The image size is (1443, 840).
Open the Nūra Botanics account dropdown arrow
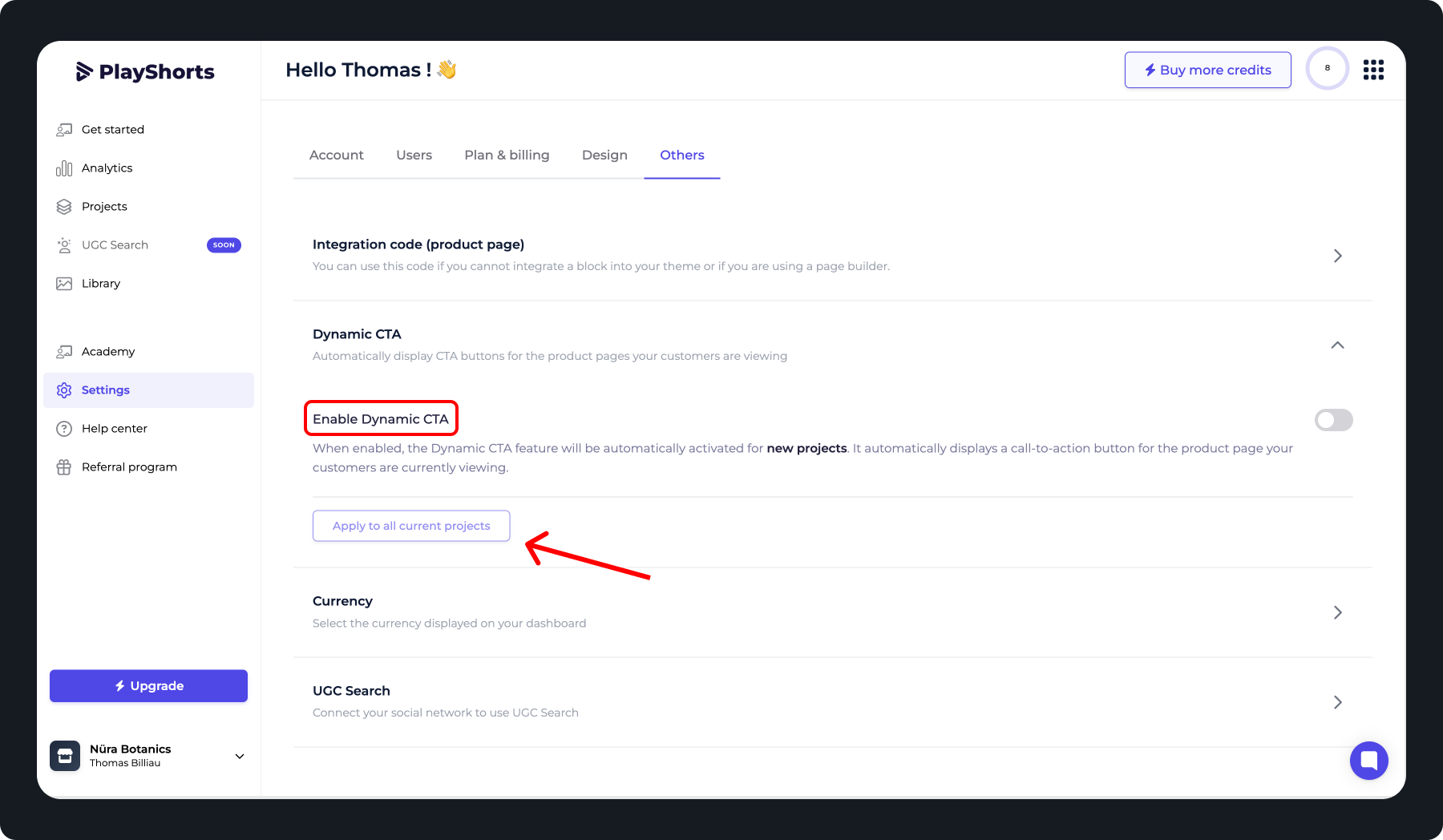click(240, 756)
